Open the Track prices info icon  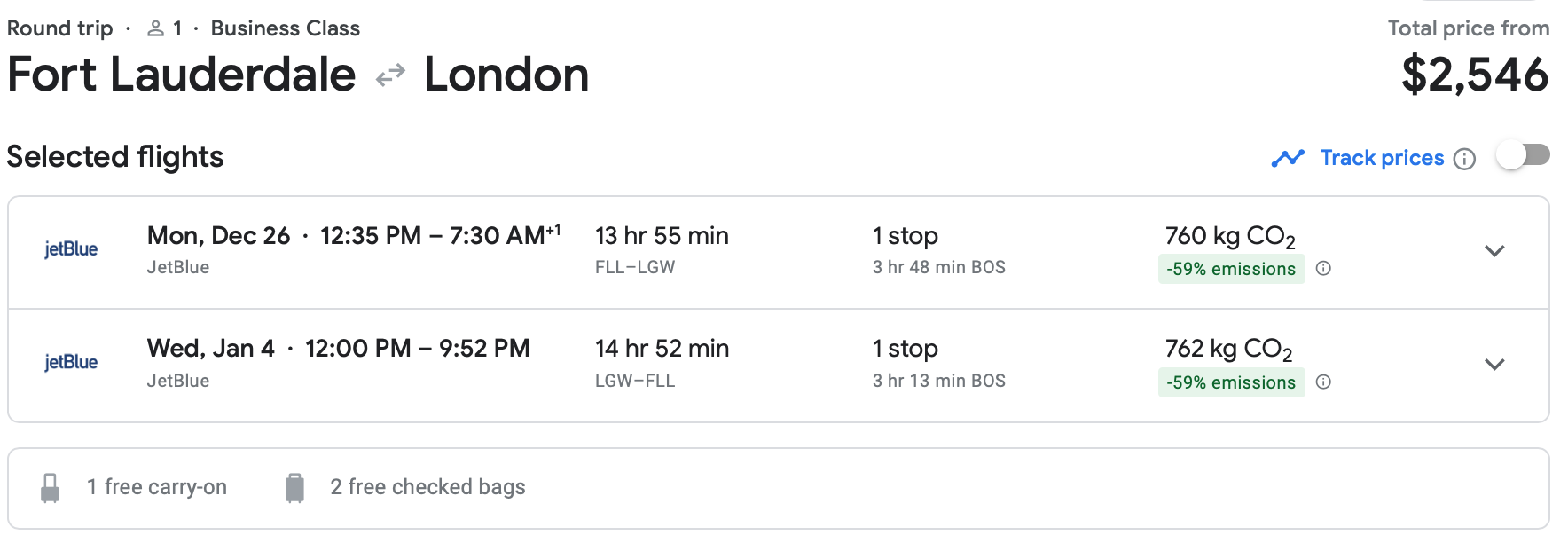tap(1465, 159)
